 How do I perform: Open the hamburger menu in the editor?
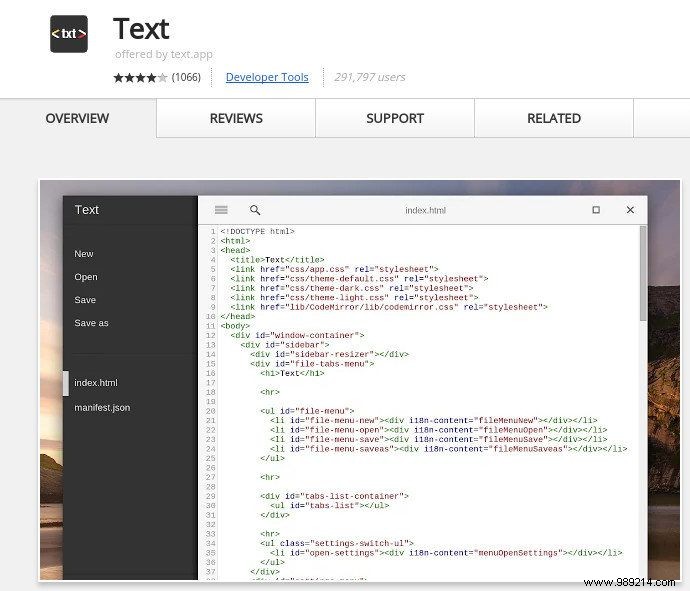pyautogui.click(x=221, y=210)
